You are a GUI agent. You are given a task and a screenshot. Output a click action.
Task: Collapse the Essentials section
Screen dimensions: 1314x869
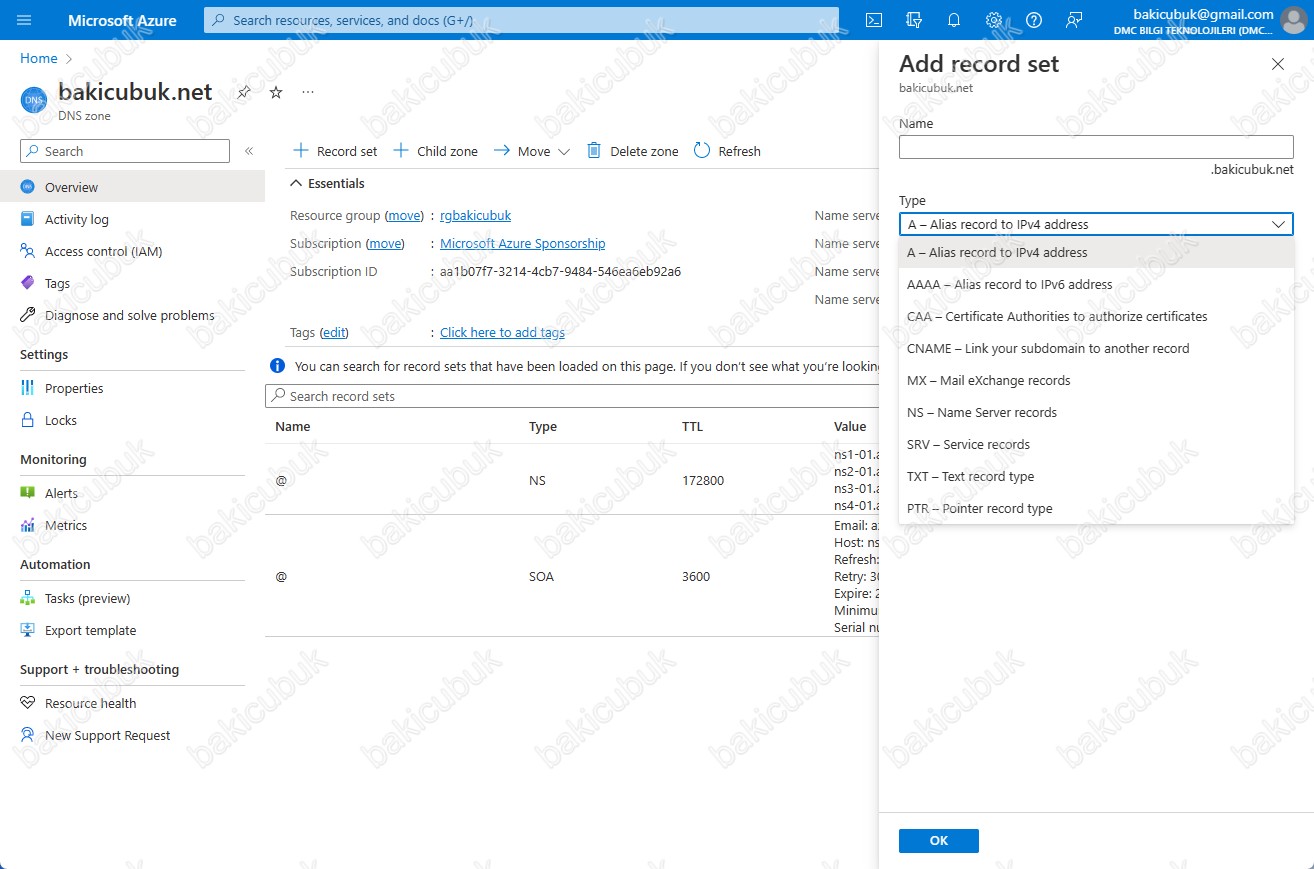pyautogui.click(x=327, y=183)
